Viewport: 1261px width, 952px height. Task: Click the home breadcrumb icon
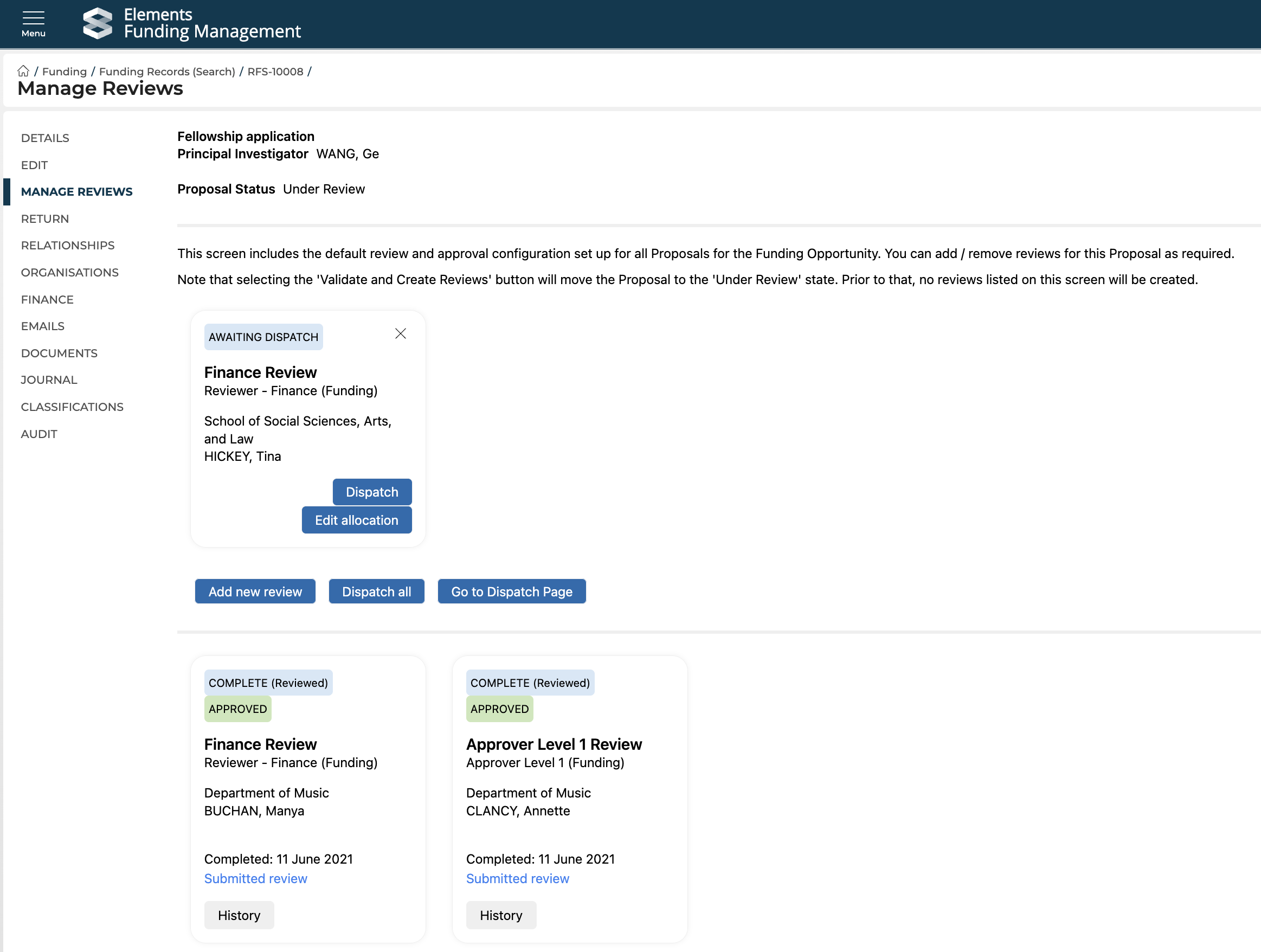click(x=23, y=71)
